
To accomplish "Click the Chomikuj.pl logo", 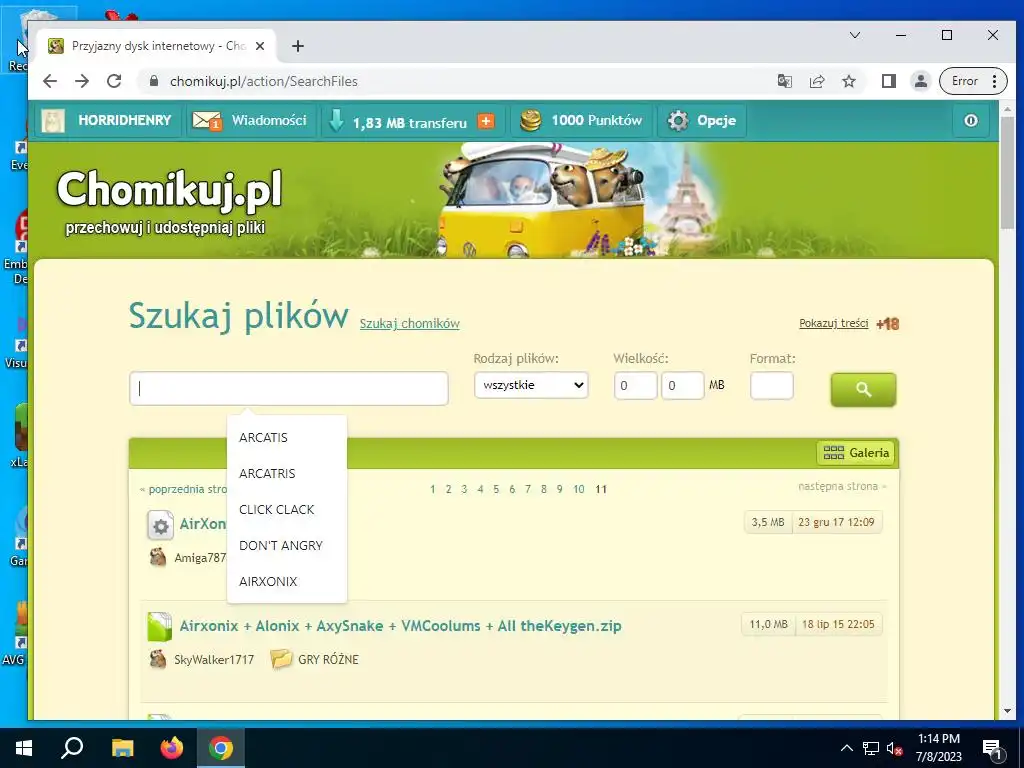I will click(x=169, y=189).
